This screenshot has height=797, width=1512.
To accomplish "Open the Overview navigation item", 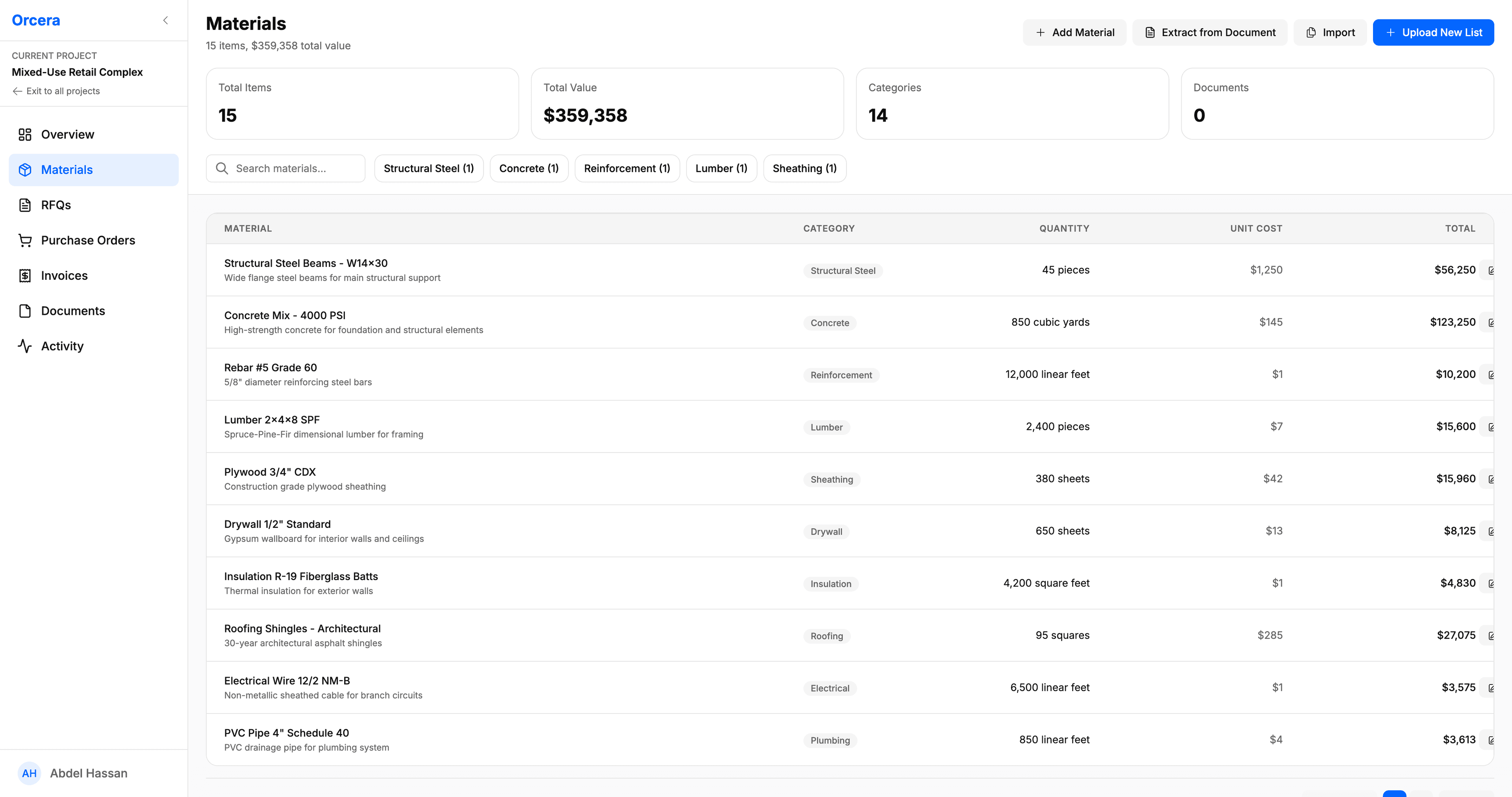I will (67, 134).
